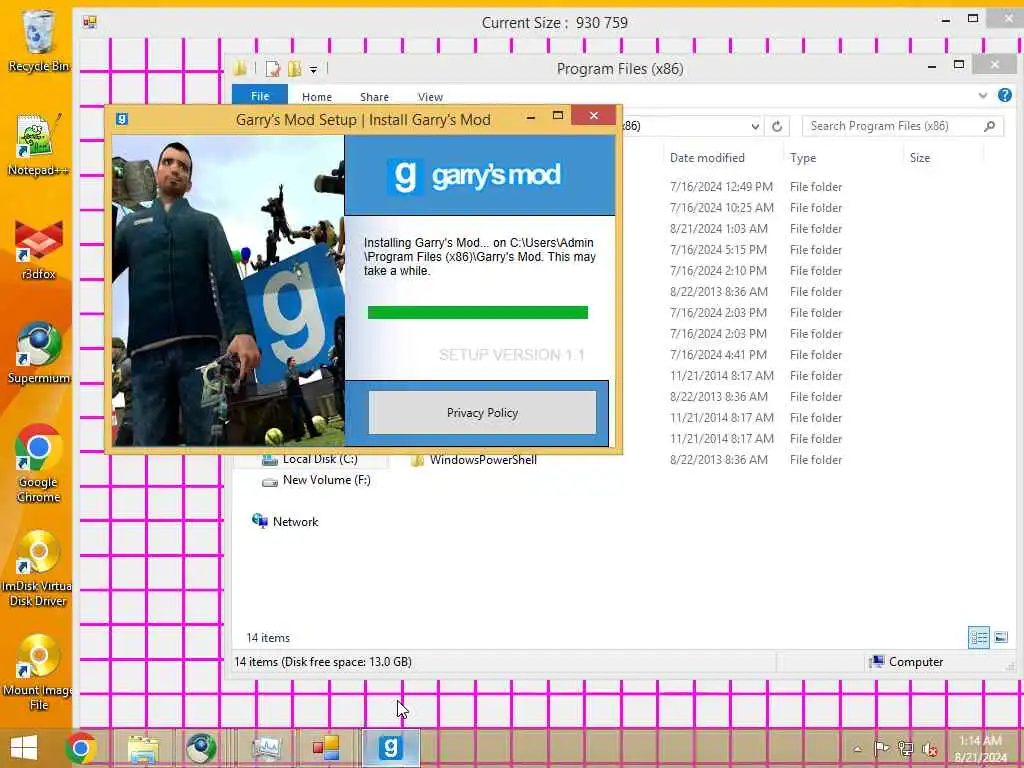Open ImDisk Virtual Disk Driver shortcut
The image size is (1024, 768).
(37, 568)
